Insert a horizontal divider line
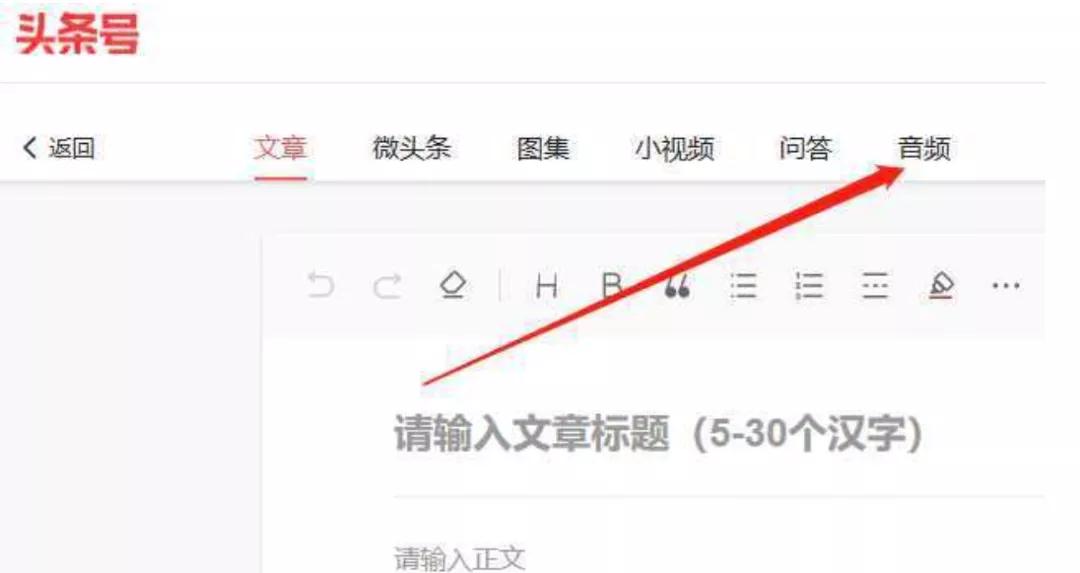1080x573 pixels. coord(875,285)
